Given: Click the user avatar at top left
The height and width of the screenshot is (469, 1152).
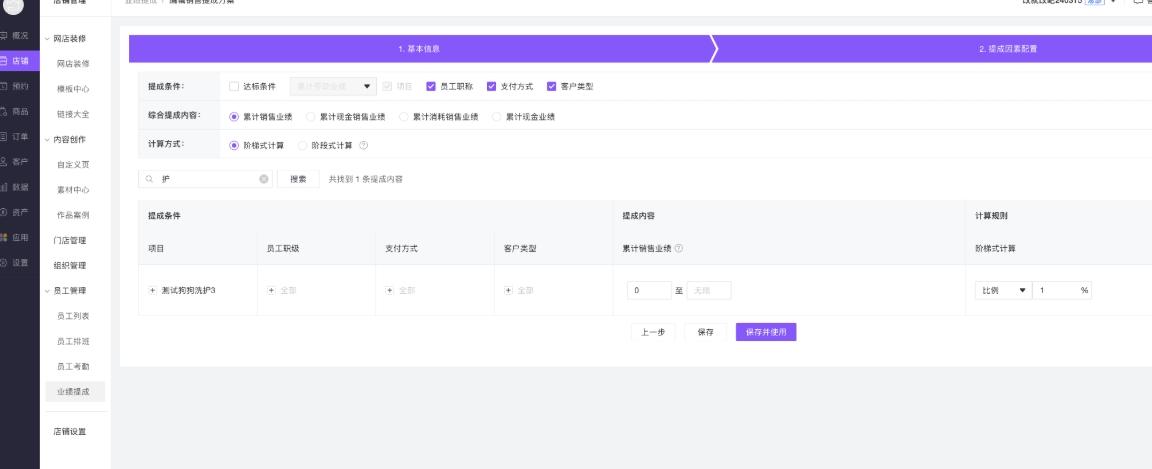Looking at the screenshot, I should (13, 4).
